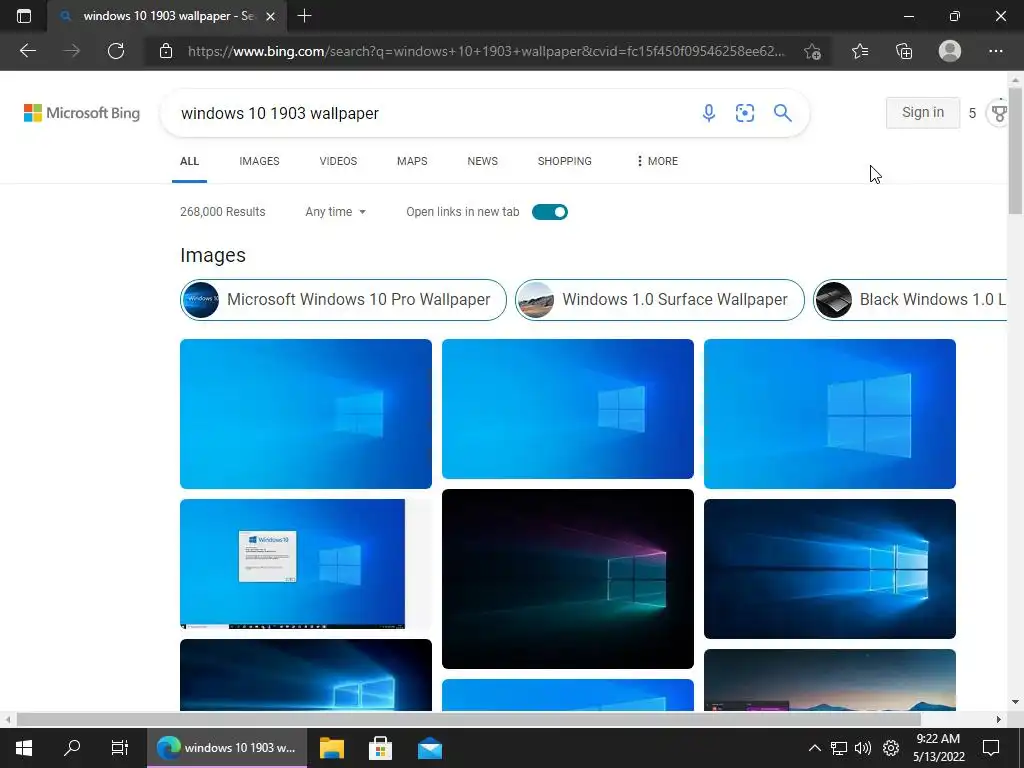This screenshot has width=1024, height=768.
Task: Click the rewards points number 5
Action: click(972, 114)
